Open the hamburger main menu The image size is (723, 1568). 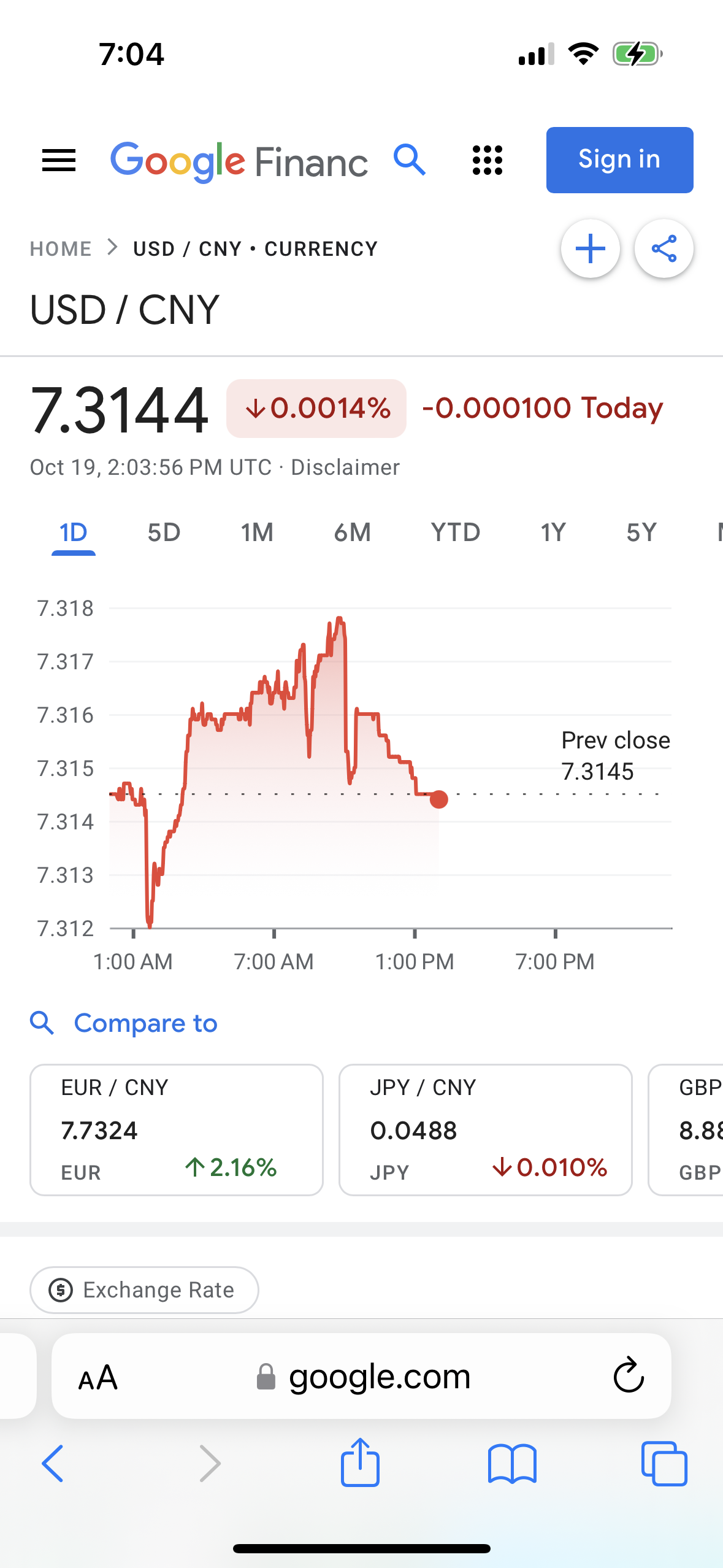59,161
